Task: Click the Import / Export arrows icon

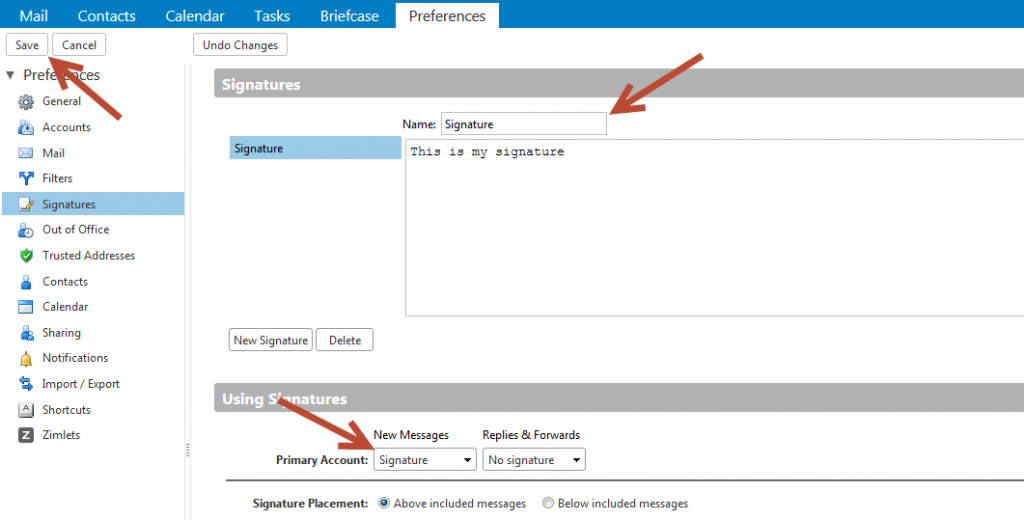Action: (x=26, y=384)
